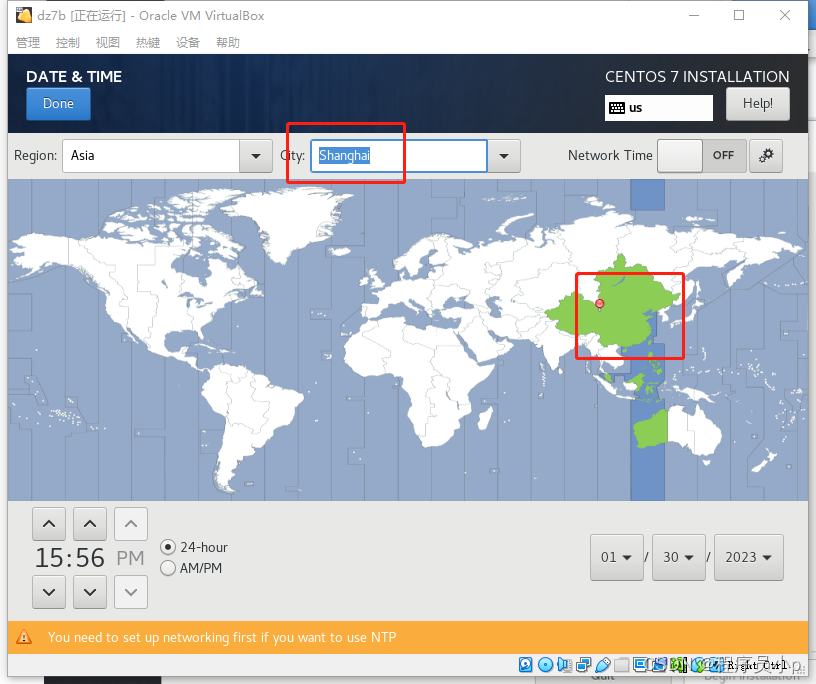Click the us keyboard layout indicator

pos(658,108)
